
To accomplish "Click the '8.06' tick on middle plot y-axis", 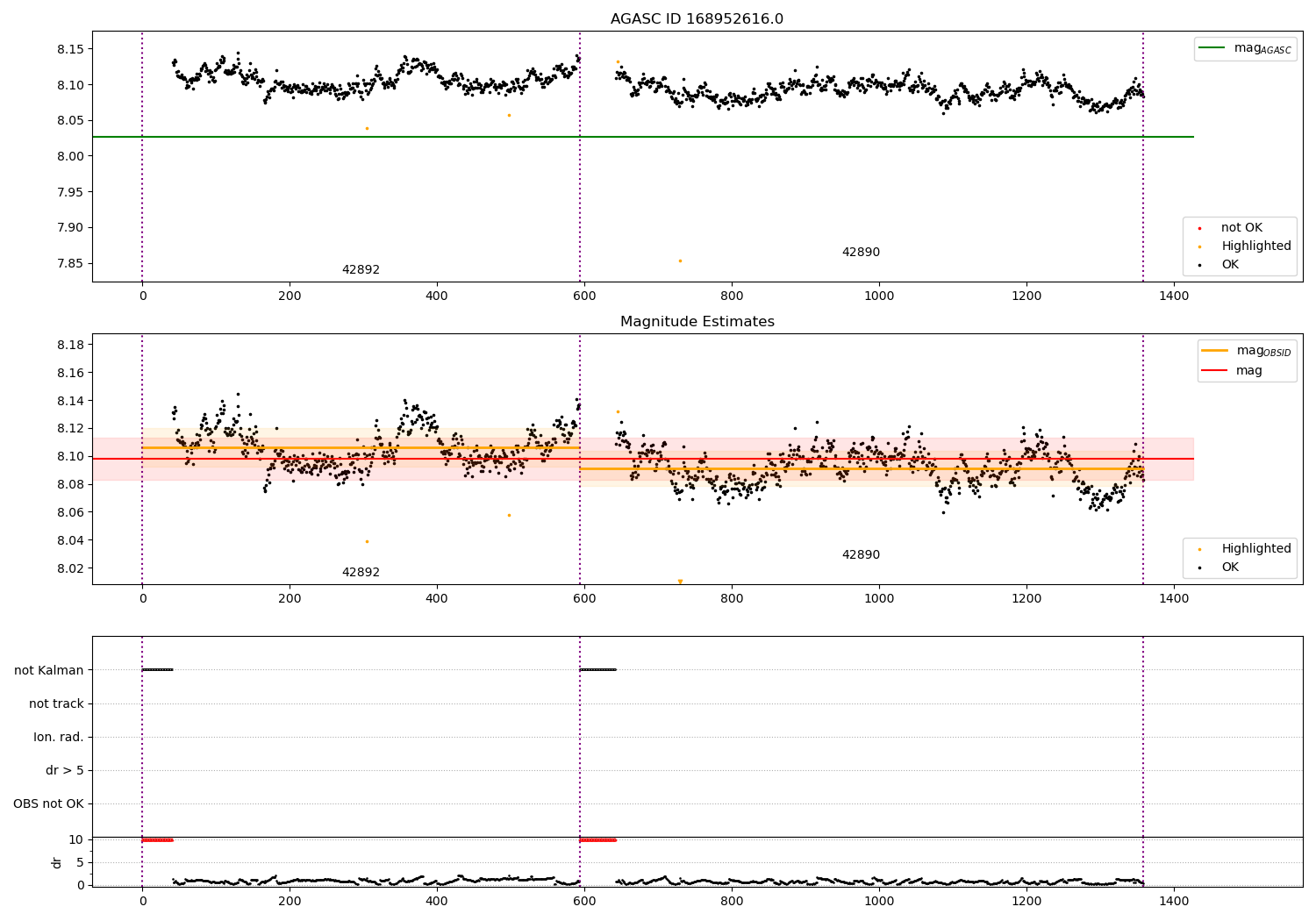I will click(x=71, y=512).
